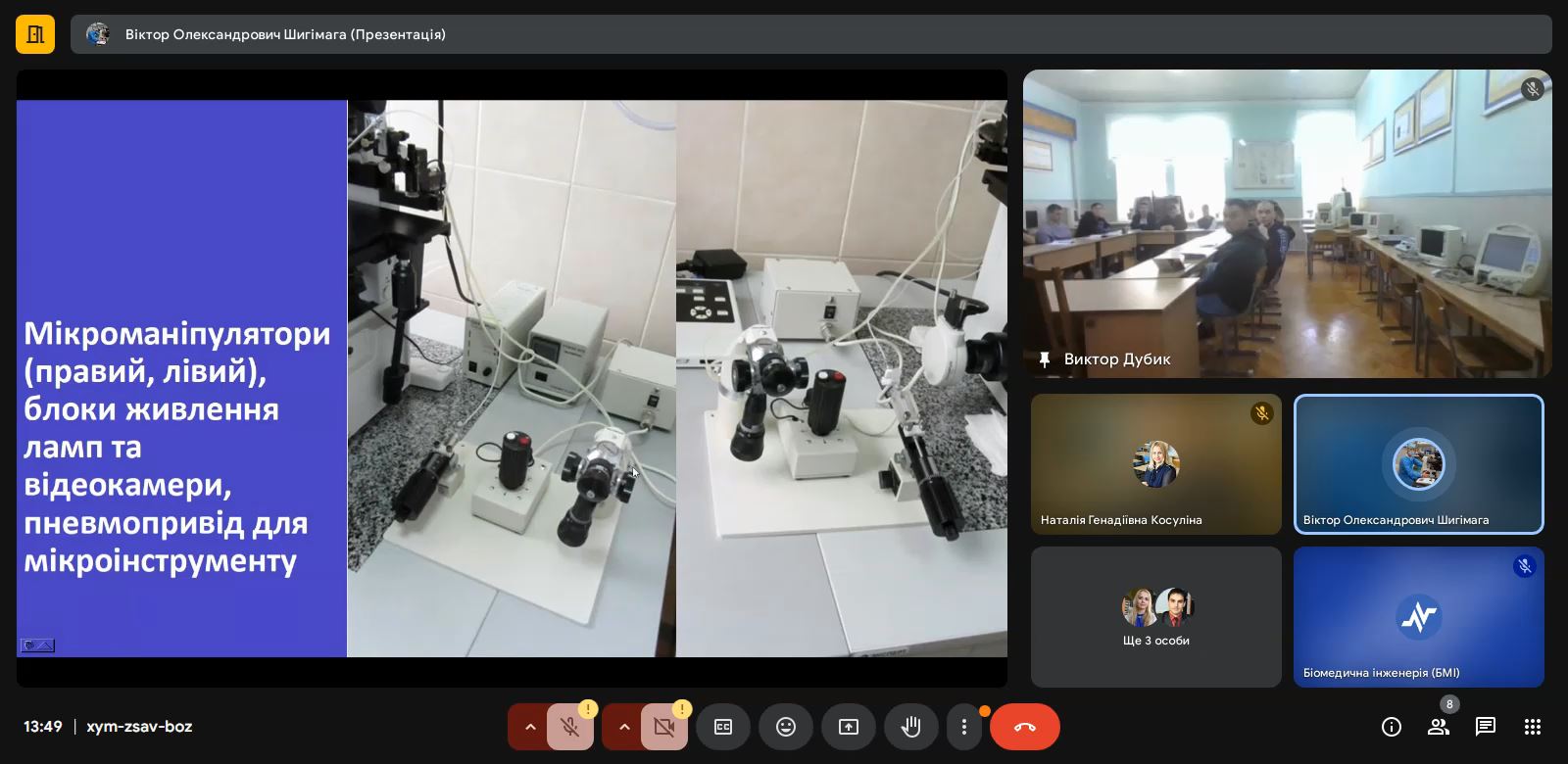This screenshot has width=1568, height=764.
Task: Click the muted mic icon on Біомедична інженерія tile
Action: click(x=1525, y=566)
